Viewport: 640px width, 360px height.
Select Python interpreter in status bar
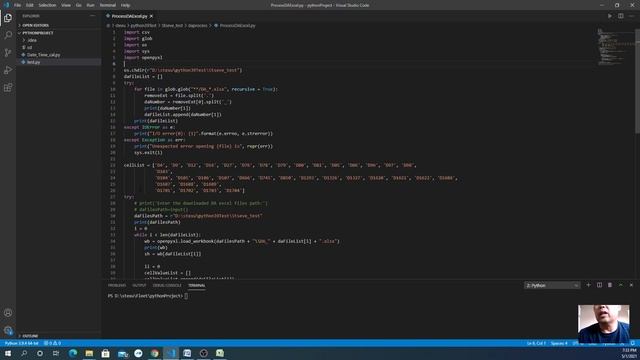tap(22, 343)
